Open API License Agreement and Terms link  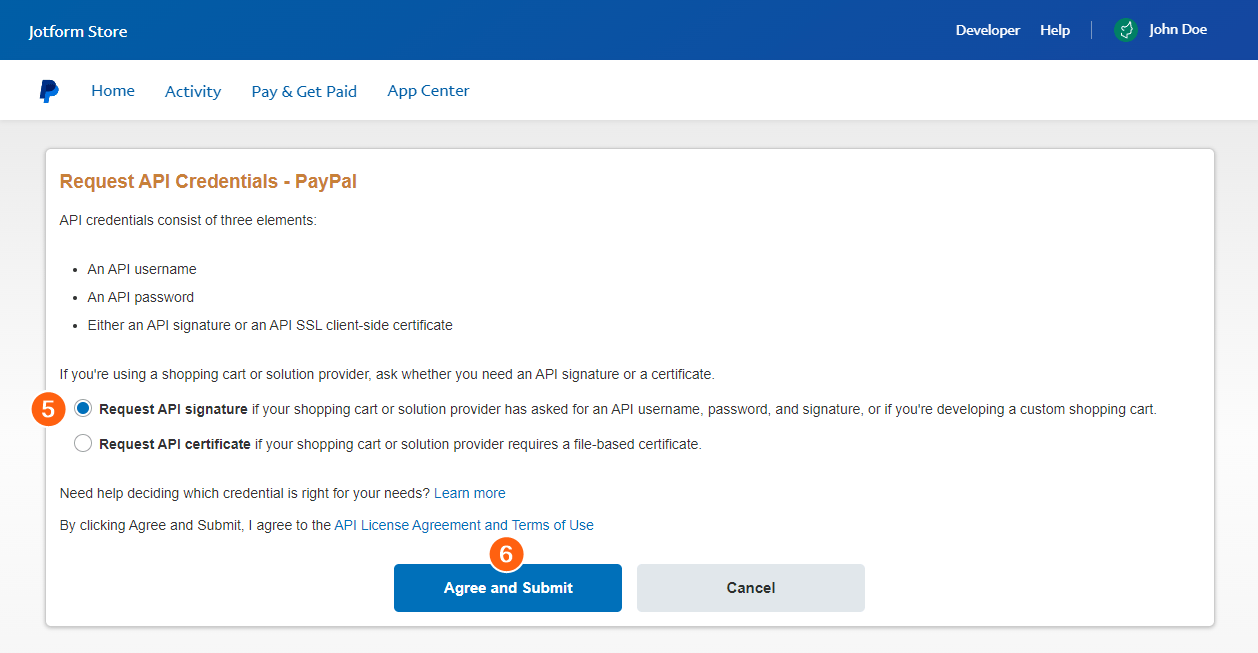(x=464, y=525)
